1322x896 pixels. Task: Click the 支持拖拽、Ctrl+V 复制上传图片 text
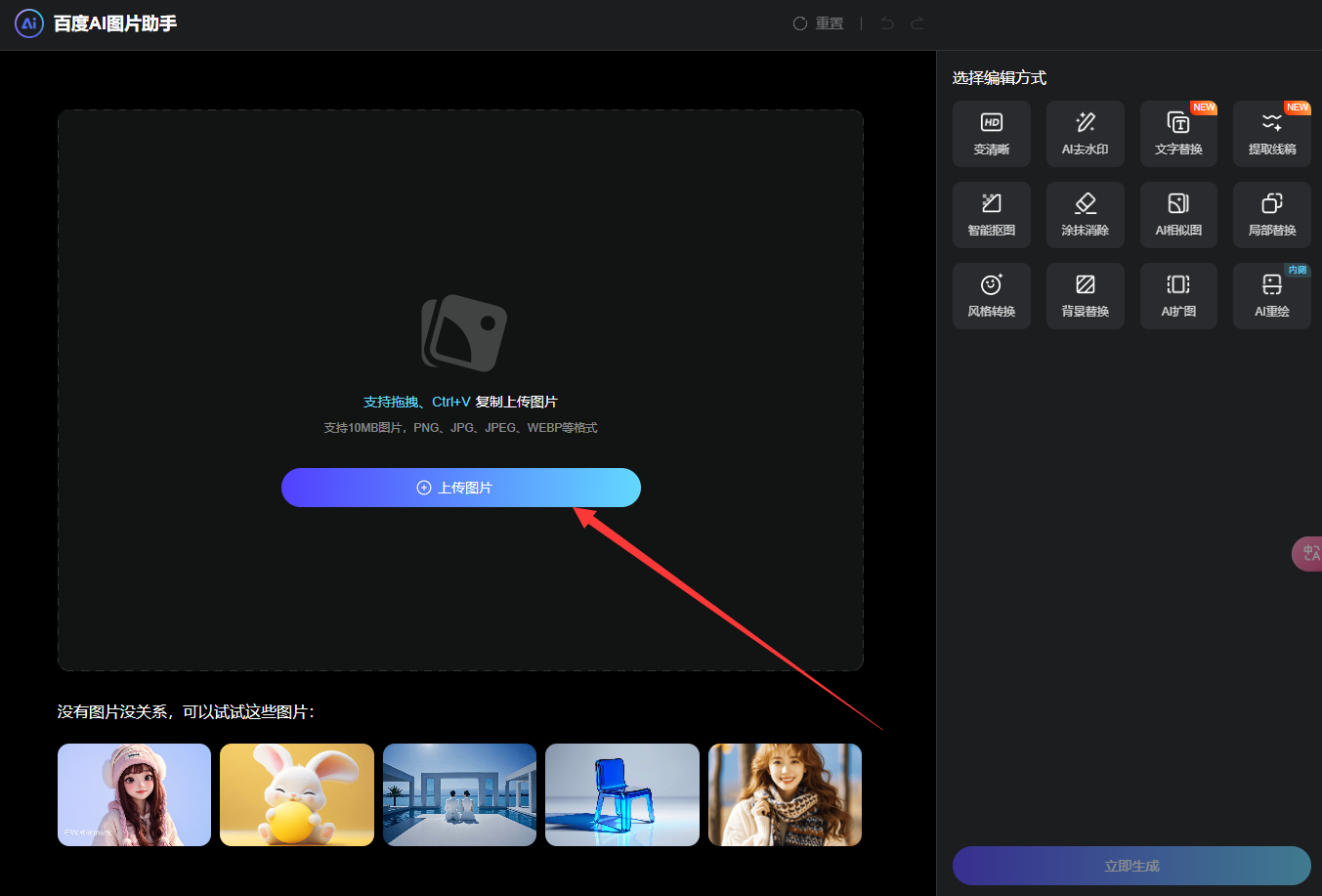460,402
